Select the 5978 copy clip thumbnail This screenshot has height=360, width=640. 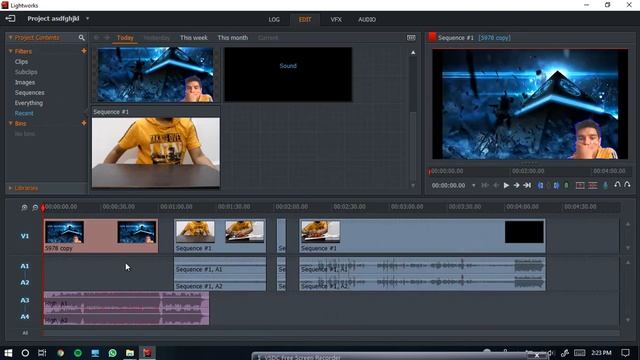pos(155,74)
